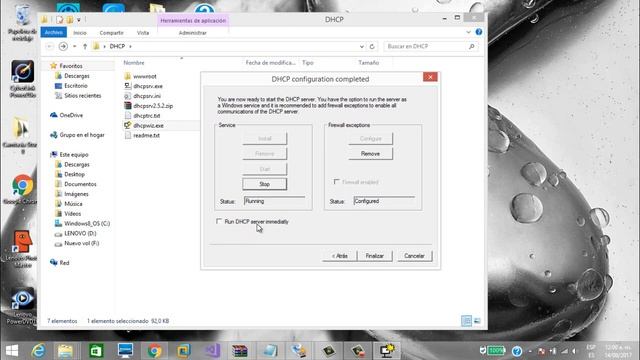Open Windows8_OS (C:) drive
The height and width of the screenshot is (360, 640).
(87, 223)
